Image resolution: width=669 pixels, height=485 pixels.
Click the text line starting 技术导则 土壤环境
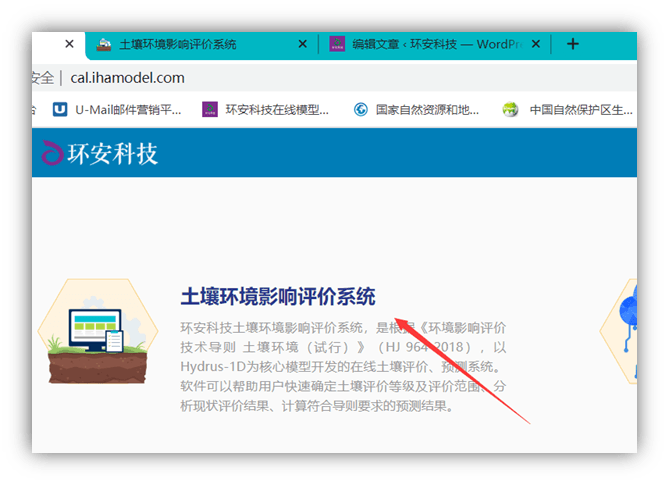pyautogui.click(x=343, y=347)
